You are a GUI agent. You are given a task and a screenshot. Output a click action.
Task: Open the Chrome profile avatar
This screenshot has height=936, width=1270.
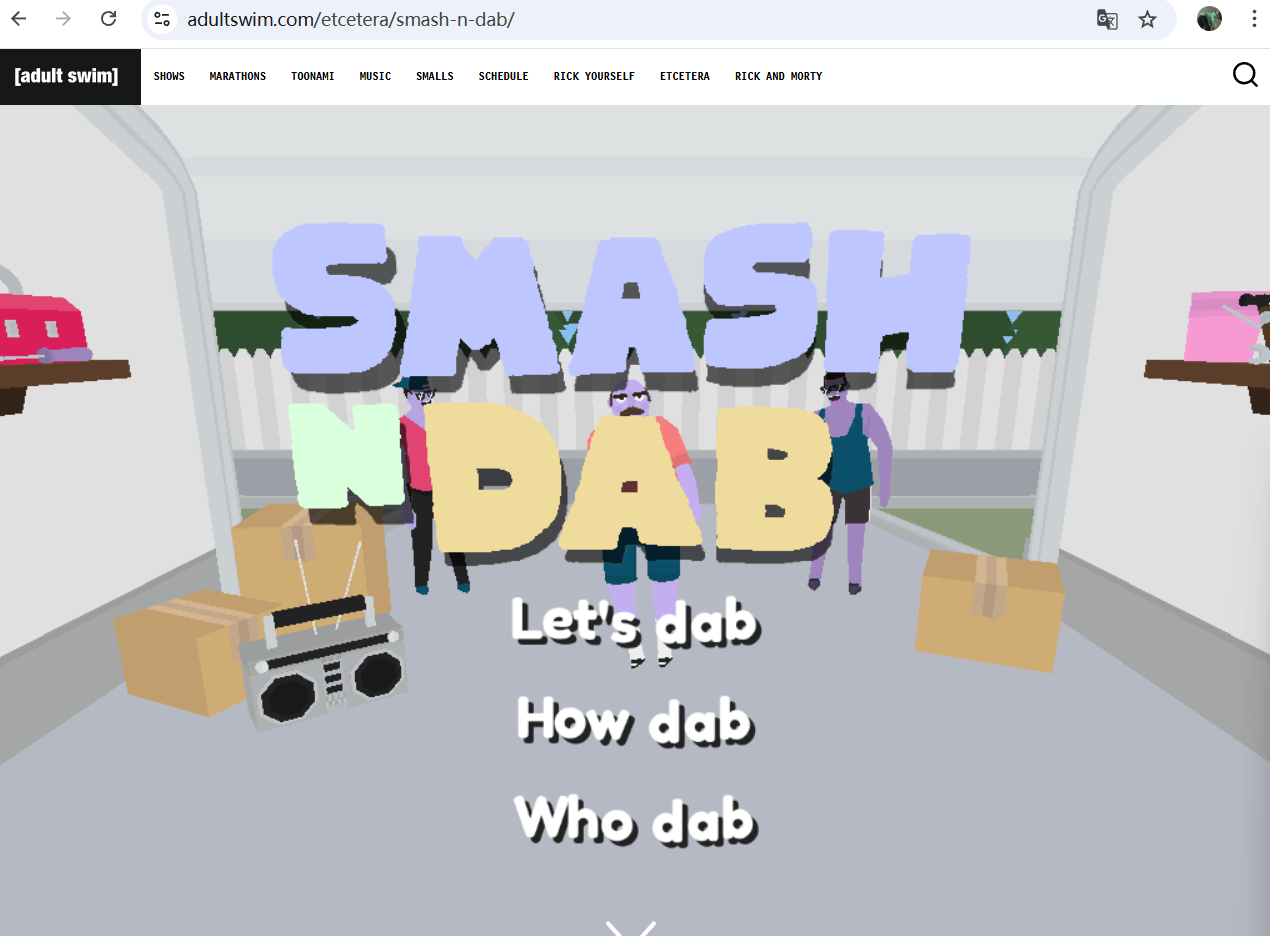point(1209,19)
